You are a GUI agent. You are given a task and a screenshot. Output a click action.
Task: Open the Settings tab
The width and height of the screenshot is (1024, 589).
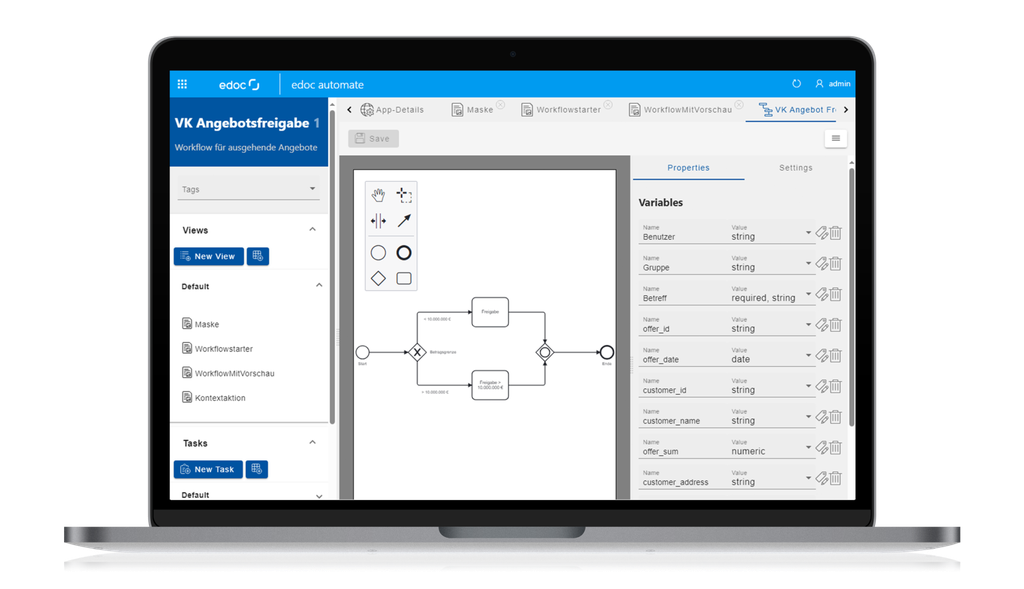coord(795,168)
